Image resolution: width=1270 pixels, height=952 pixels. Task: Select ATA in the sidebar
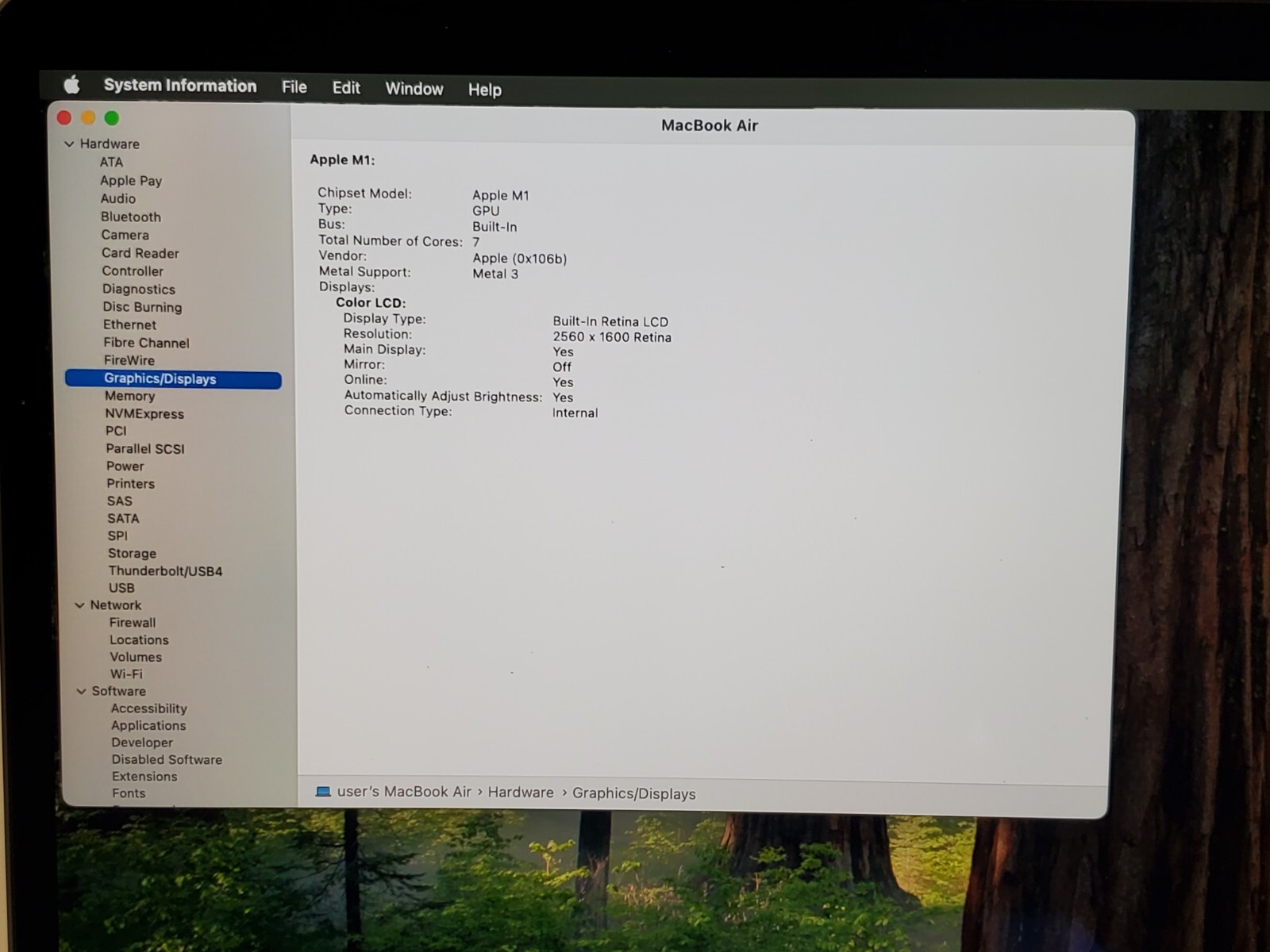(111, 162)
